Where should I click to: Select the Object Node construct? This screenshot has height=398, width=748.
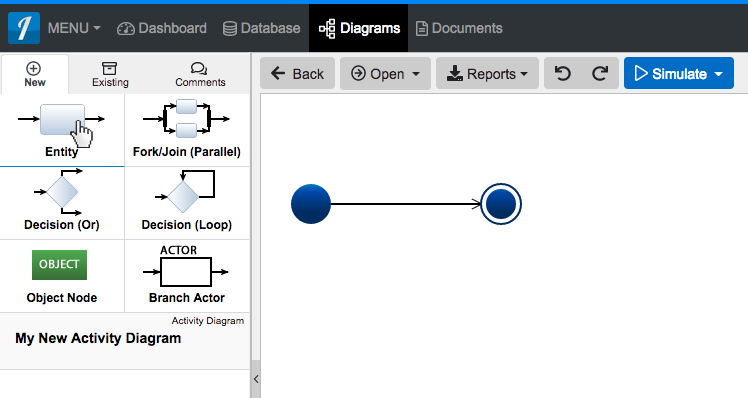click(x=62, y=276)
